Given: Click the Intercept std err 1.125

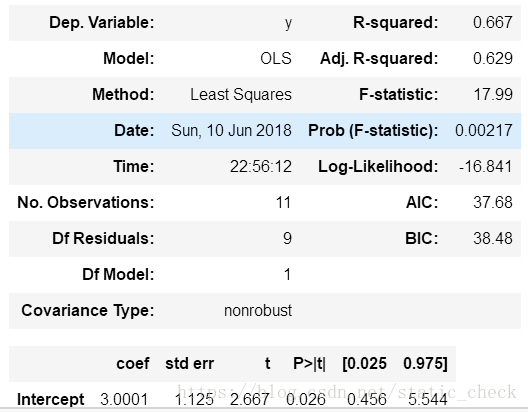Looking at the screenshot, I should click(194, 400).
